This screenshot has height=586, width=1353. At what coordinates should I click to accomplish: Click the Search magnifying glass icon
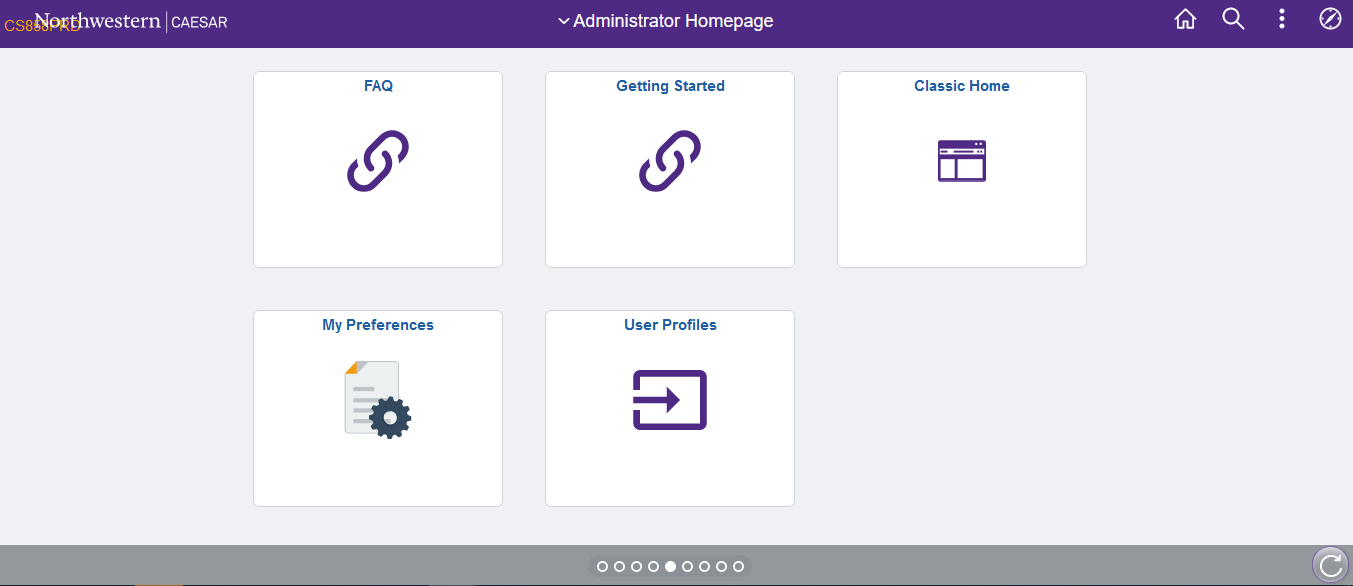click(1233, 19)
